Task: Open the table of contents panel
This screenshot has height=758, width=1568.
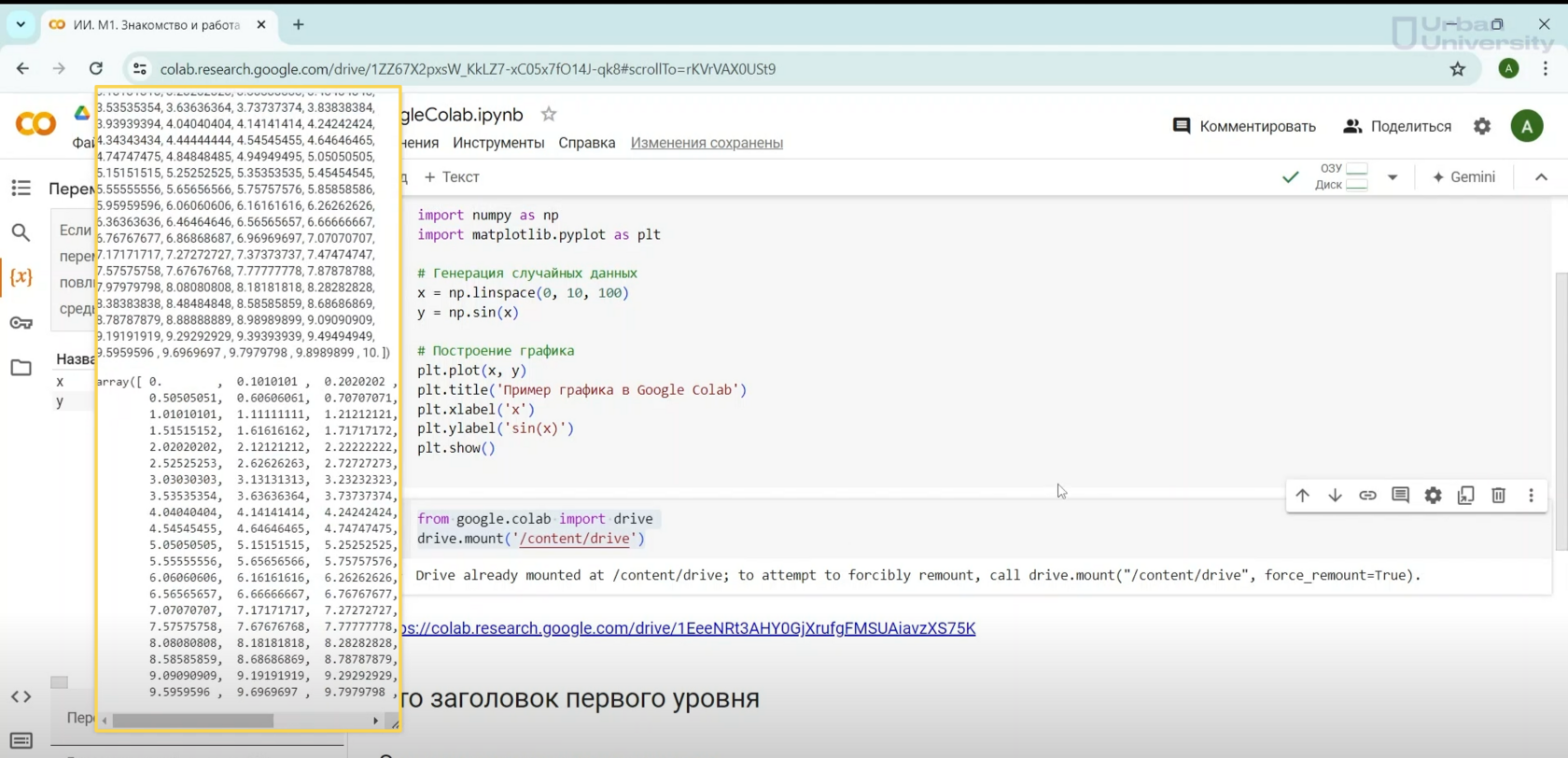Action: point(21,189)
